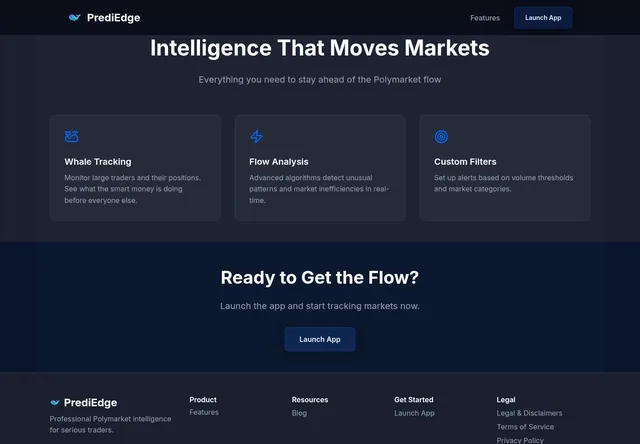The height and width of the screenshot is (444, 640).
Task: Click the Legal footer column heading
Action: point(506,400)
